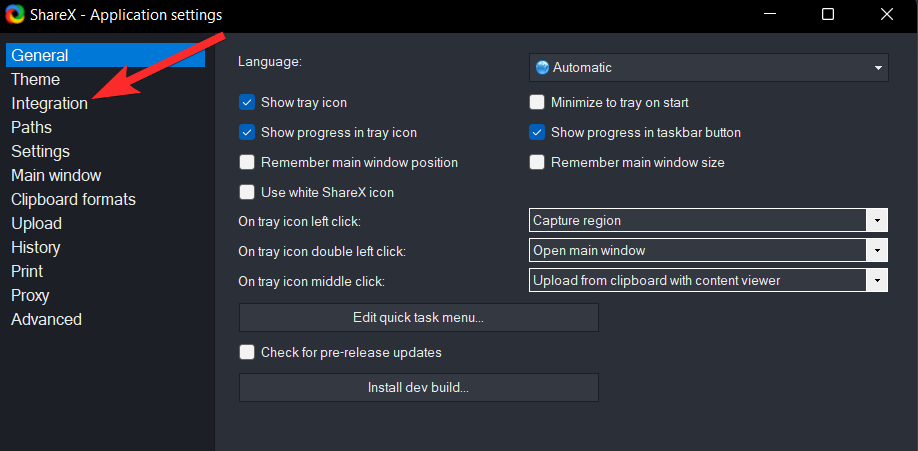
Task: Click Edit quick task menu button
Action: click(418, 317)
